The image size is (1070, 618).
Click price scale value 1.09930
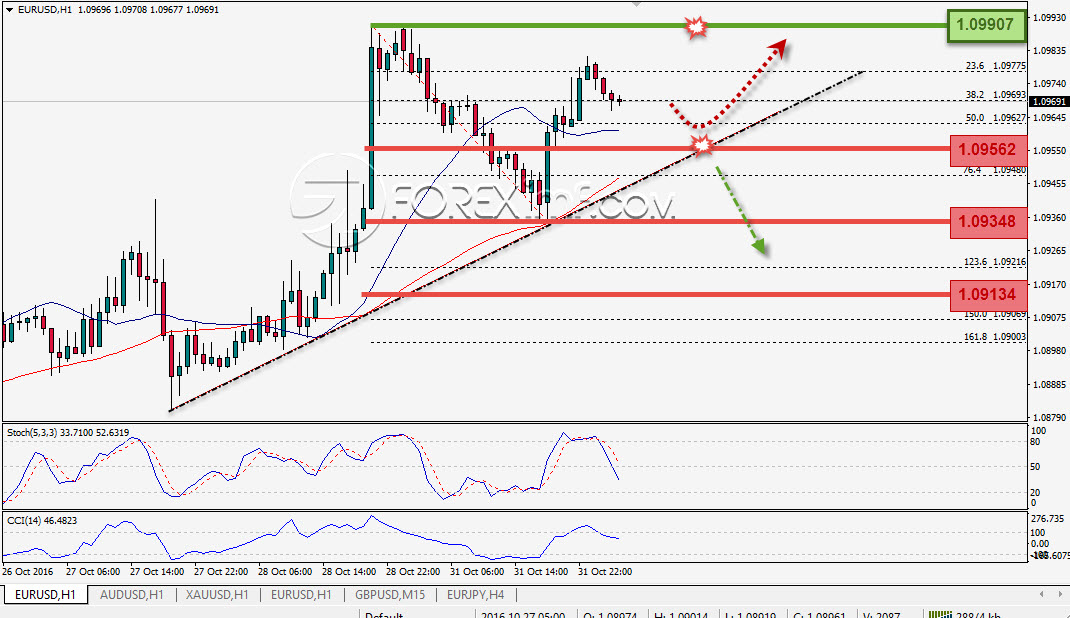tap(1050, 18)
